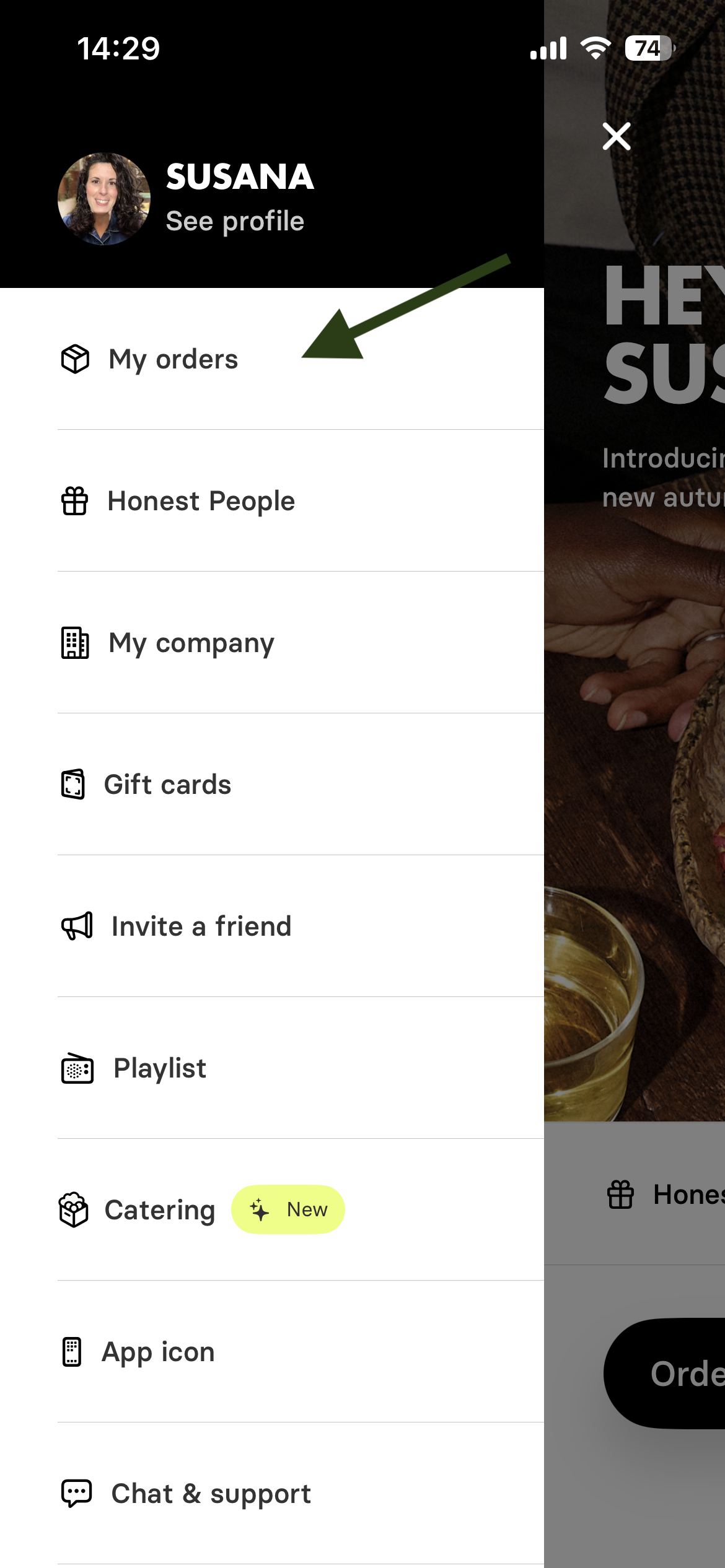Tap the chat bubble icon for support
The width and height of the screenshot is (725, 1568).
point(76,1494)
